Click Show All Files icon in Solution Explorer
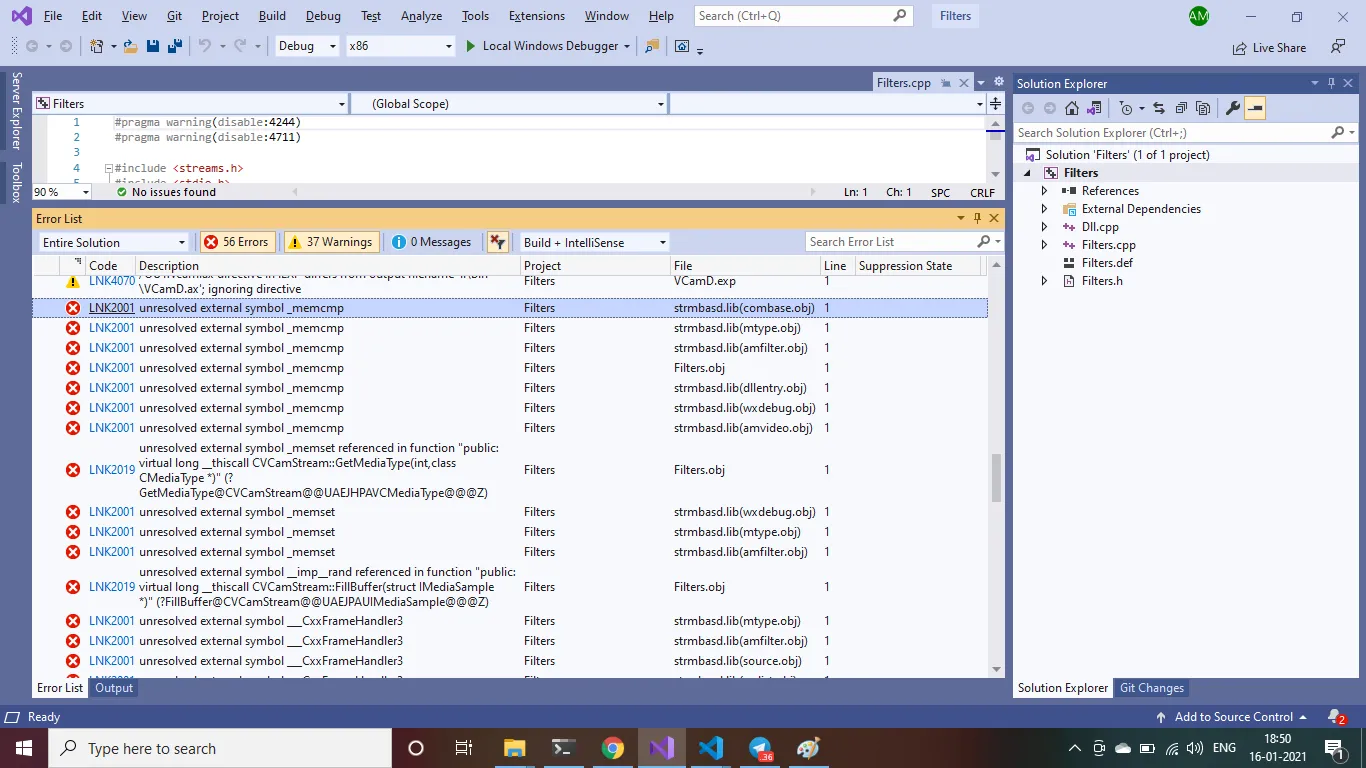This screenshot has width=1366, height=768. click(x=1203, y=108)
